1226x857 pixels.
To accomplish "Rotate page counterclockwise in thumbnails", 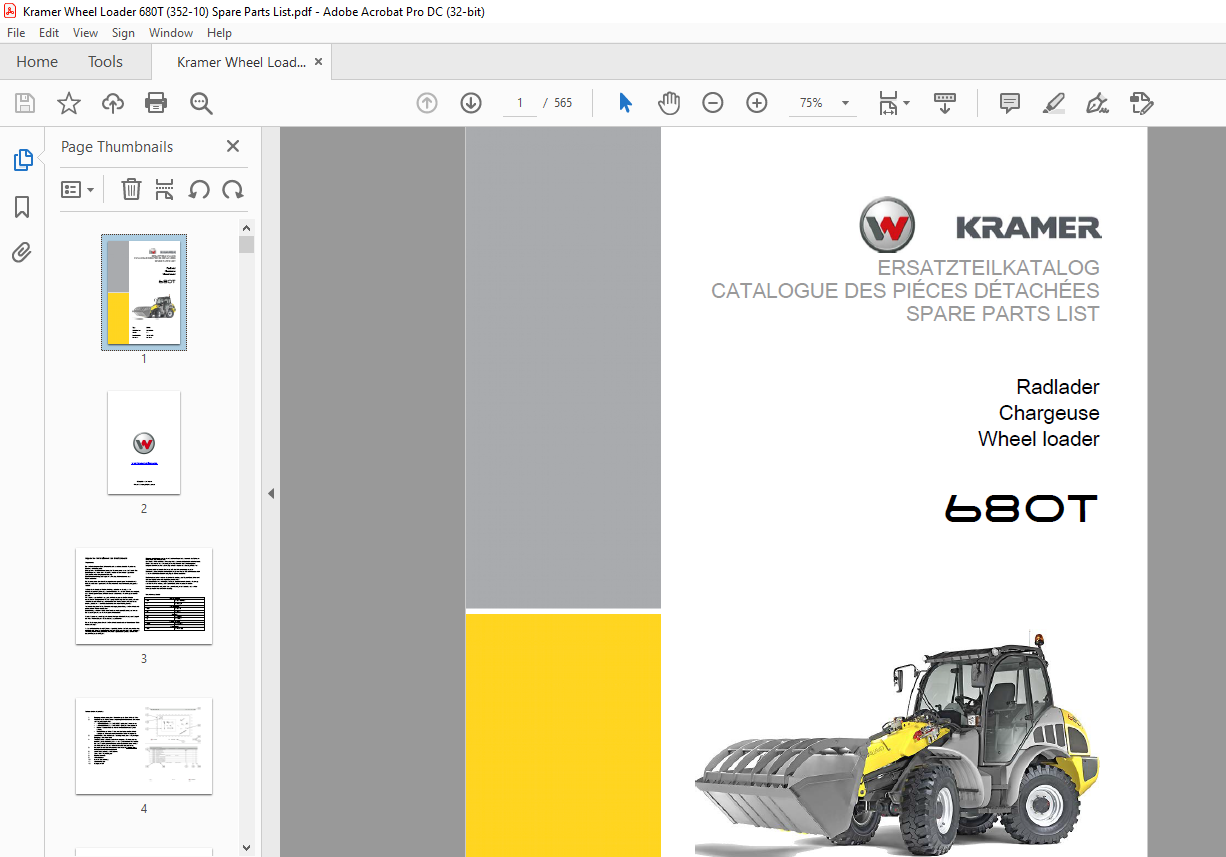I will coord(199,189).
